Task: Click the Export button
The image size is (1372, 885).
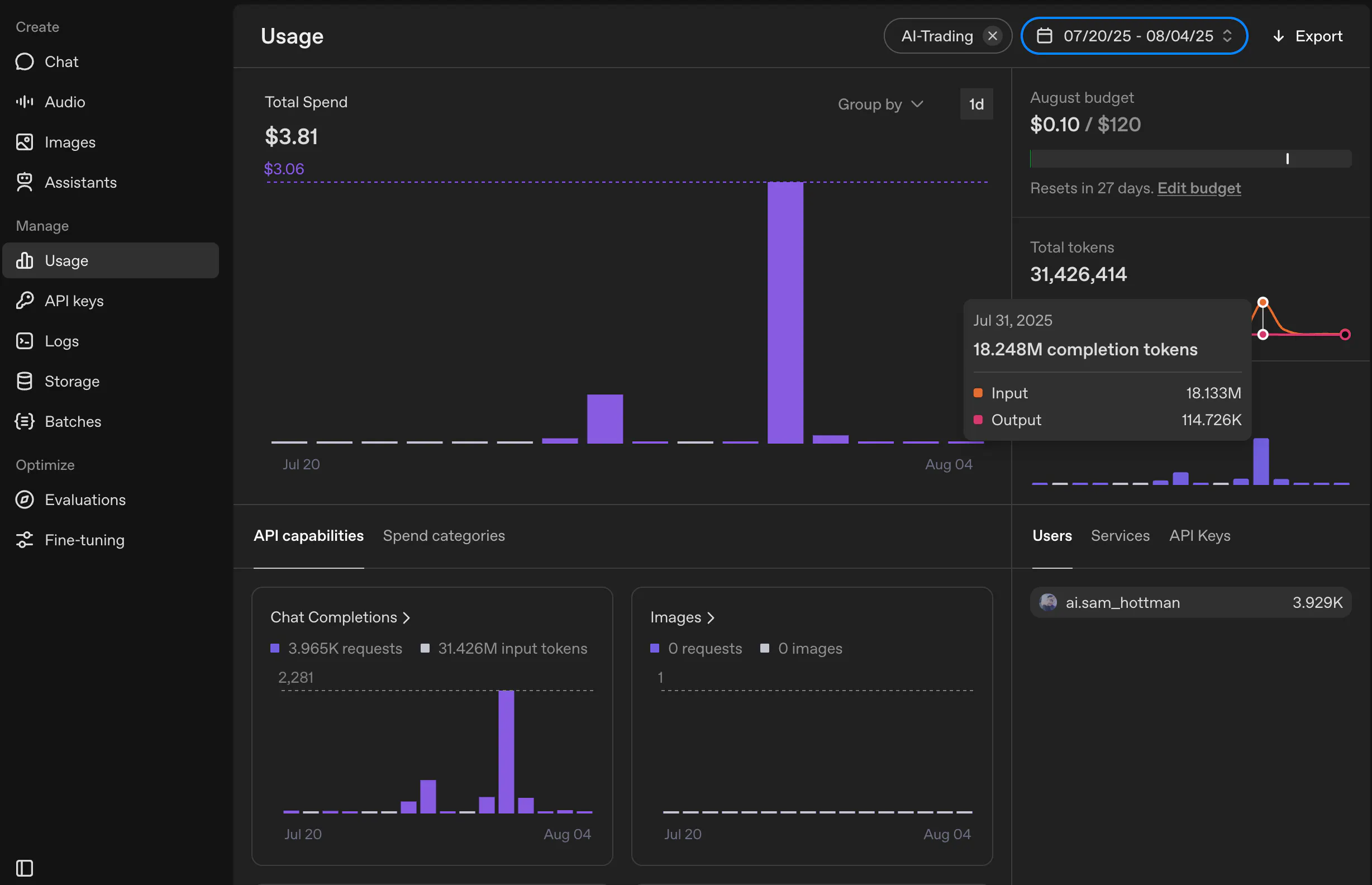Action: (x=1308, y=36)
